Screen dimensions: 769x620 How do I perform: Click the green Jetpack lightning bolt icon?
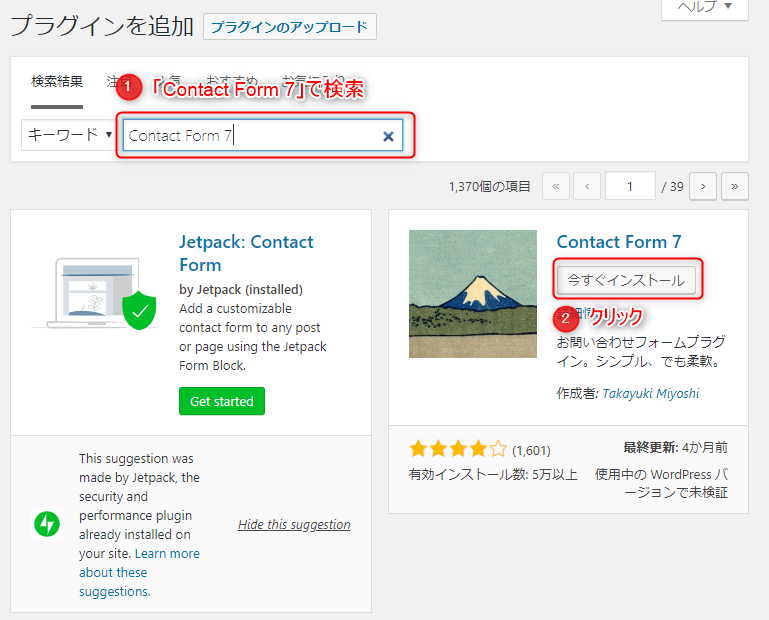pos(47,524)
